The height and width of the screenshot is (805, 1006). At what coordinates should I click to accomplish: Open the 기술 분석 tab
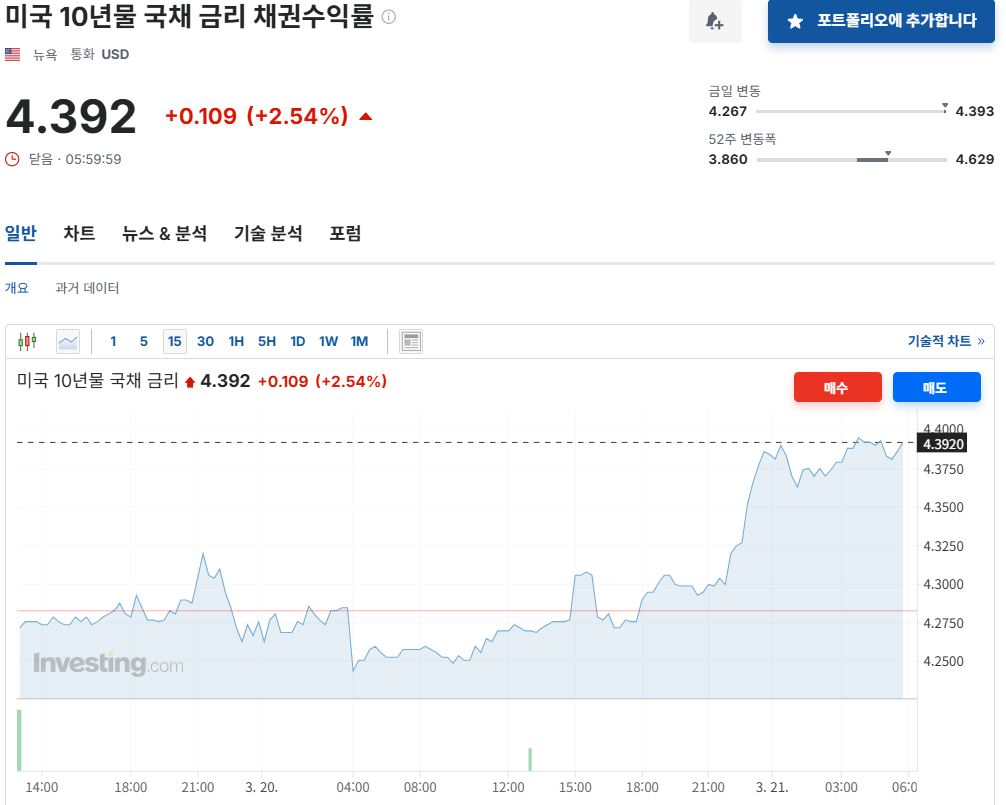click(x=268, y=233)
